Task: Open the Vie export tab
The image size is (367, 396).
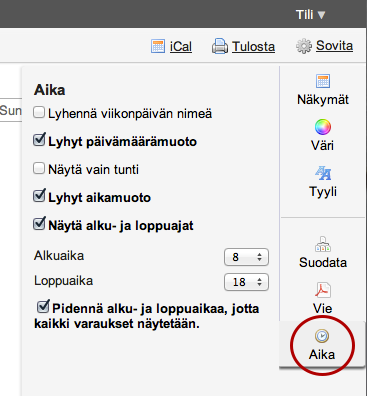Action: coord(322,308)
